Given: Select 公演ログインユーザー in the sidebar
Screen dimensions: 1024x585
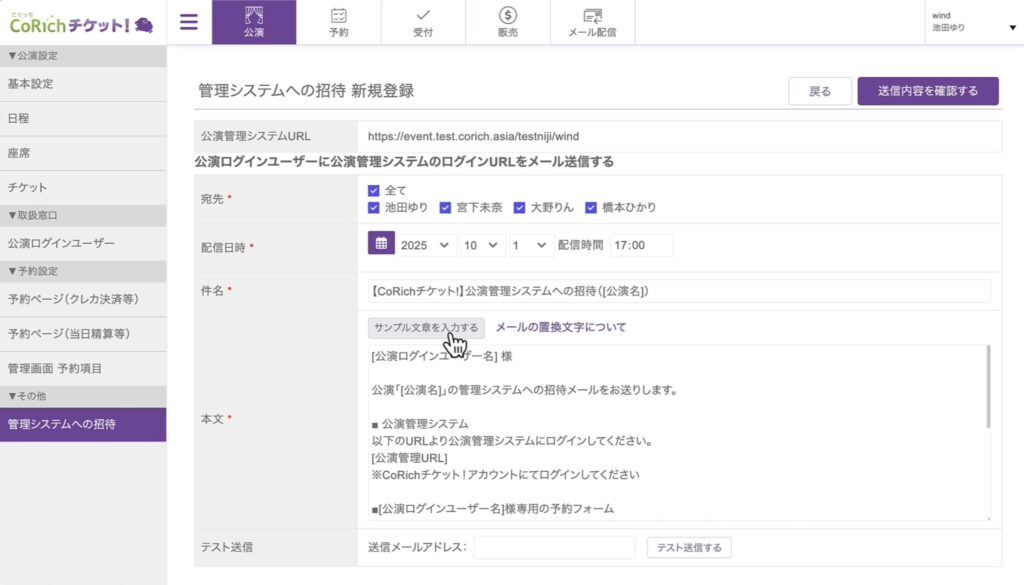Looking at the screenshot, I should [61, 243].
